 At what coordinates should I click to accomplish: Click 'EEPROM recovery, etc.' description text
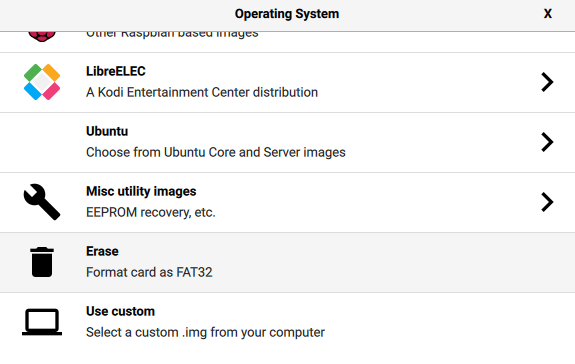pos(150,213)
